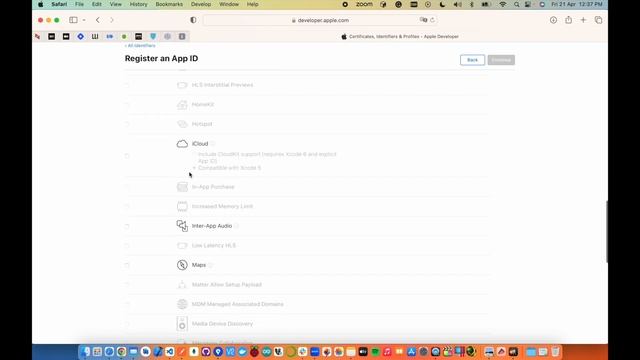Open the Develop menu
640x360 pixels.
point(201,4)
